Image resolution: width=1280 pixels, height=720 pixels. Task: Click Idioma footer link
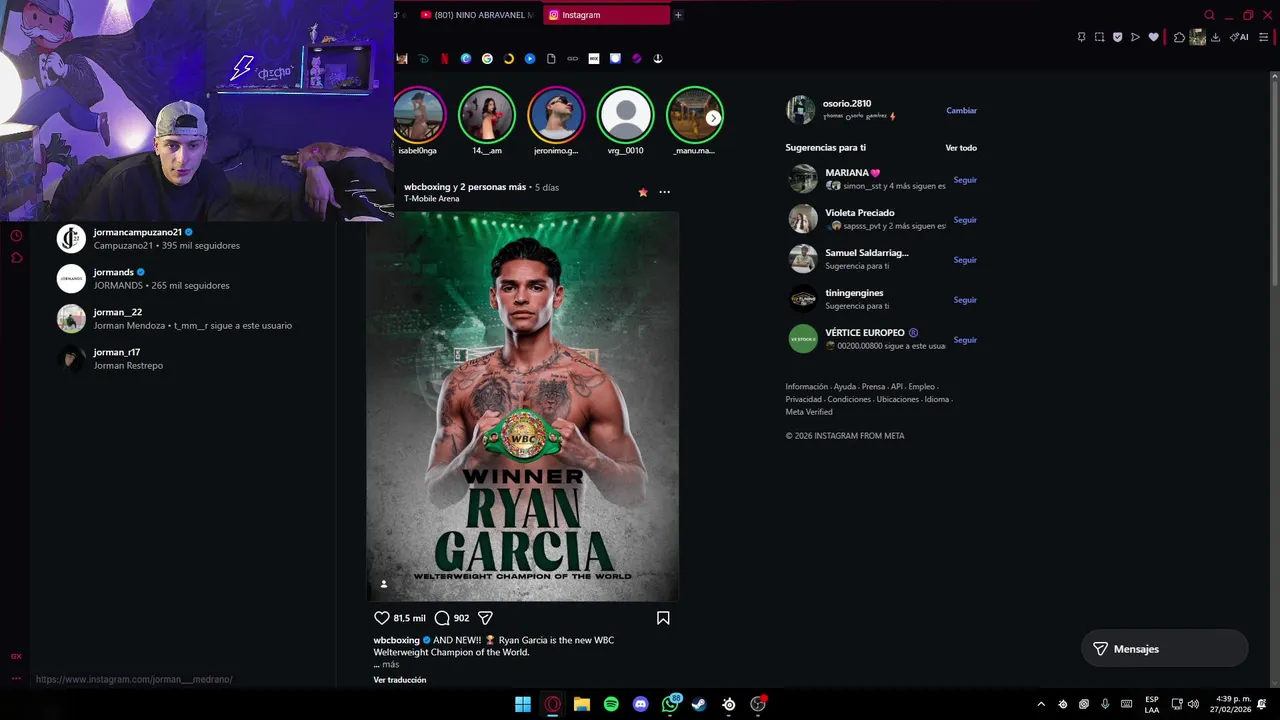[x=936, y=399]
